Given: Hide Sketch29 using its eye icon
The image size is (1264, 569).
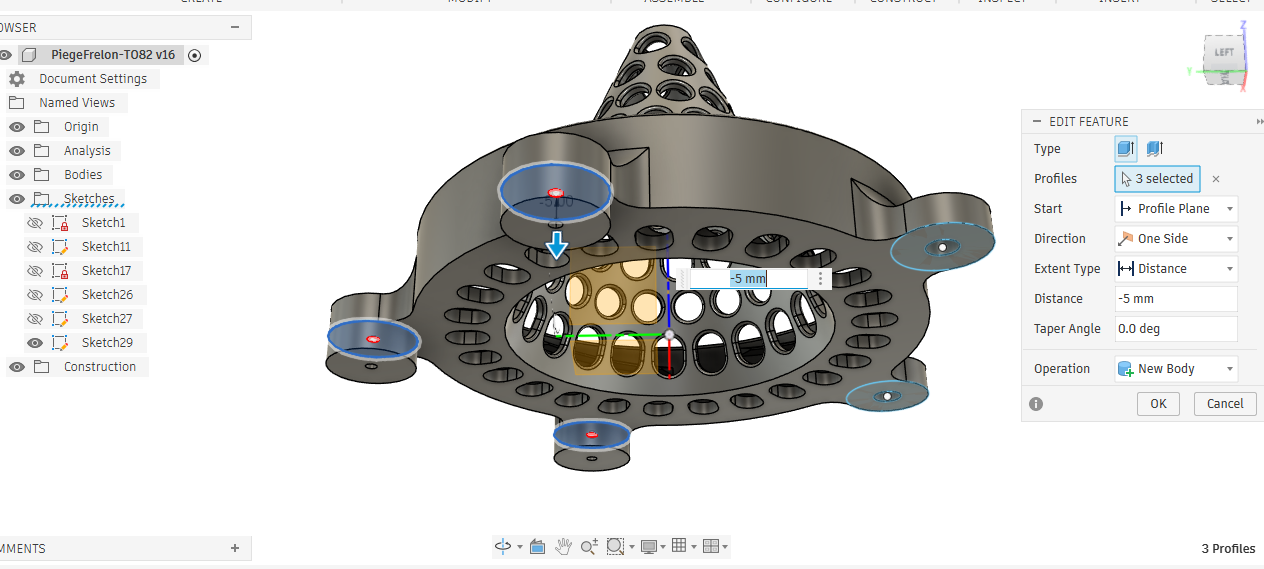Looking at the screenshot, I should click(x=36, y=343).
